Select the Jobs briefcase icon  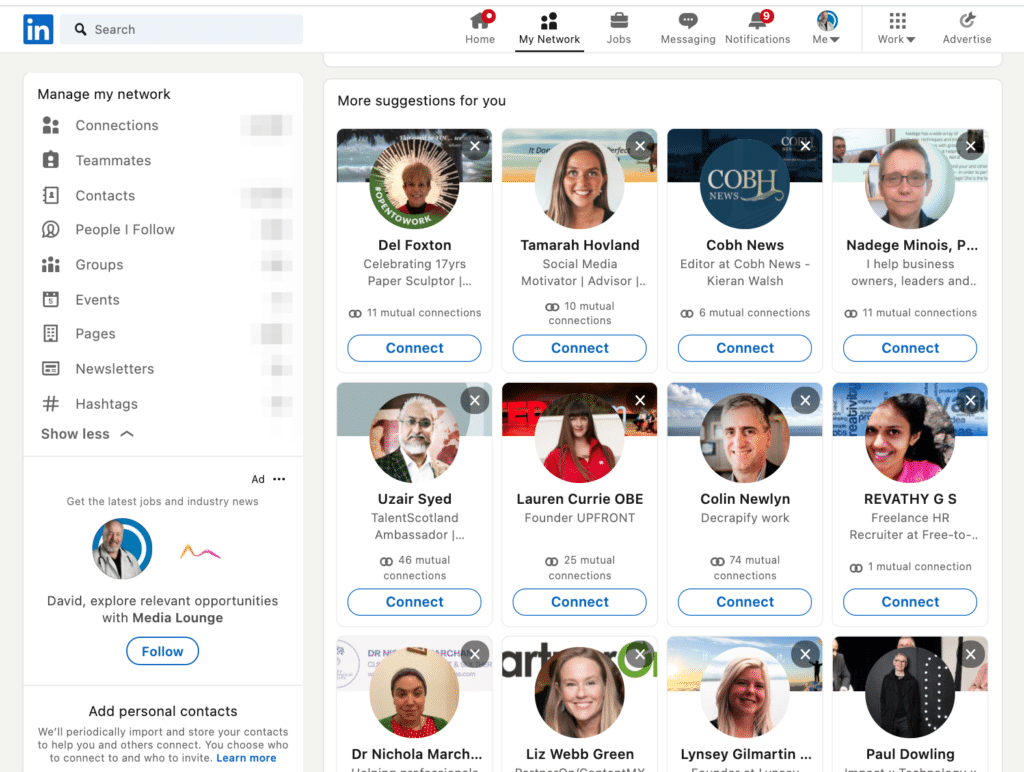click(x=618, y=20)
